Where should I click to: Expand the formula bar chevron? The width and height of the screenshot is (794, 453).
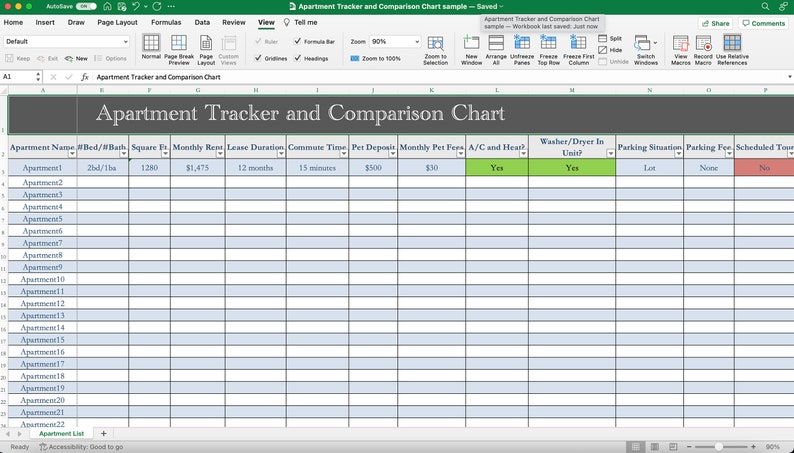click(x=789, y=77)
